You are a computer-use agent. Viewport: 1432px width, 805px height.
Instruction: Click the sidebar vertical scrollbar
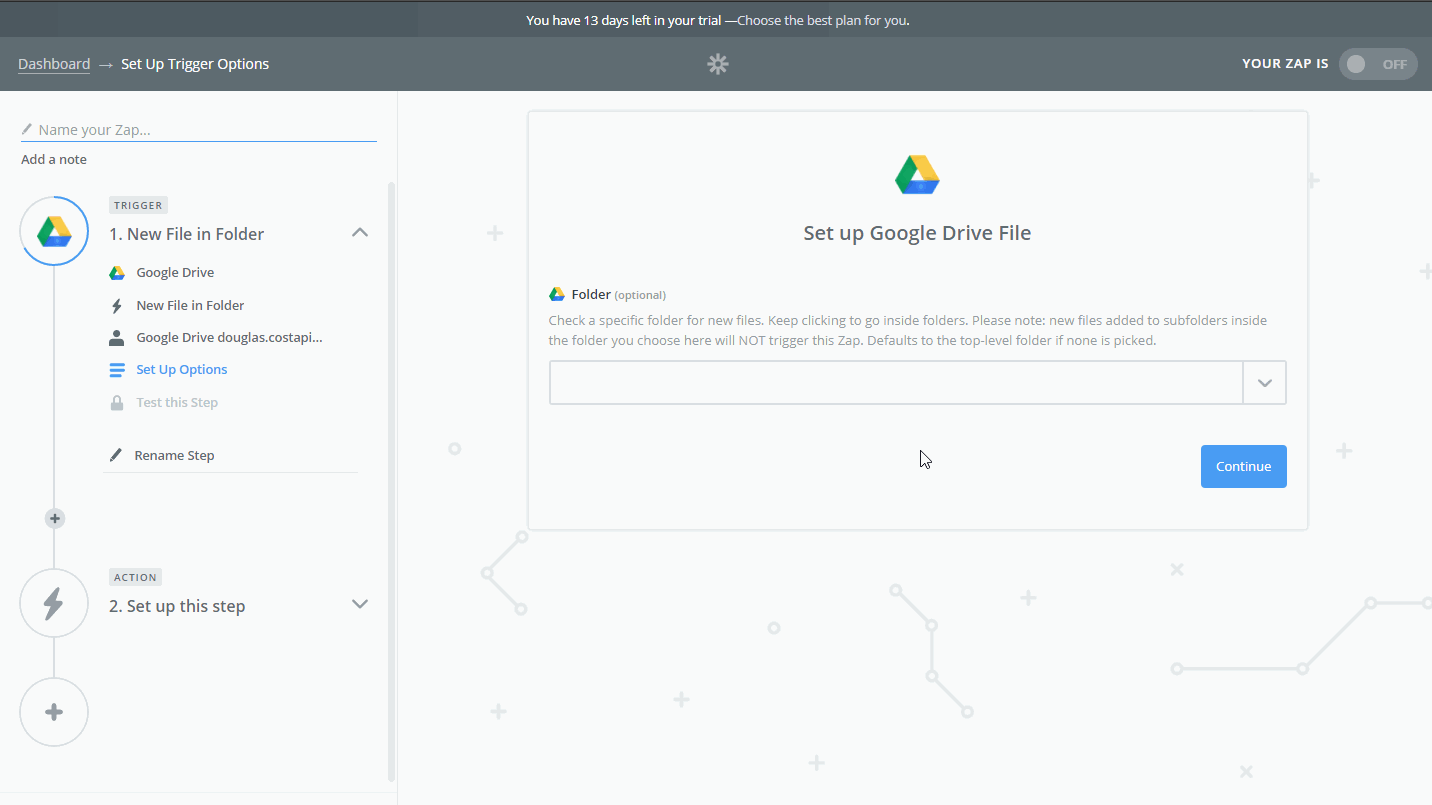391,481
